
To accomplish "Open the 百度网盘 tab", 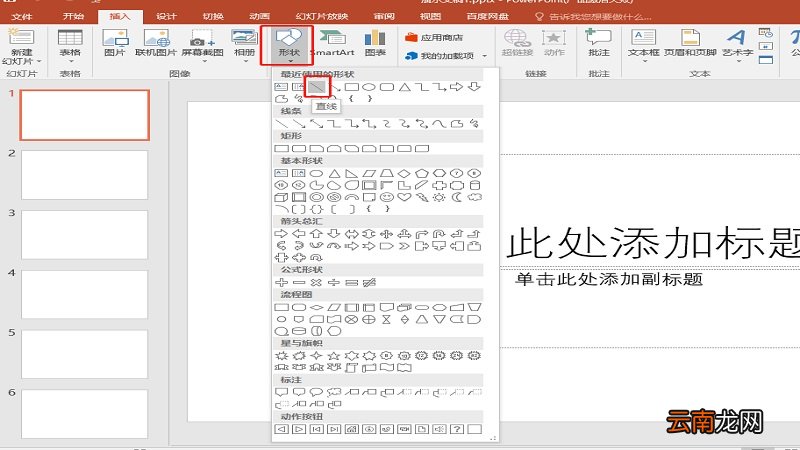I will click(488, 16).
